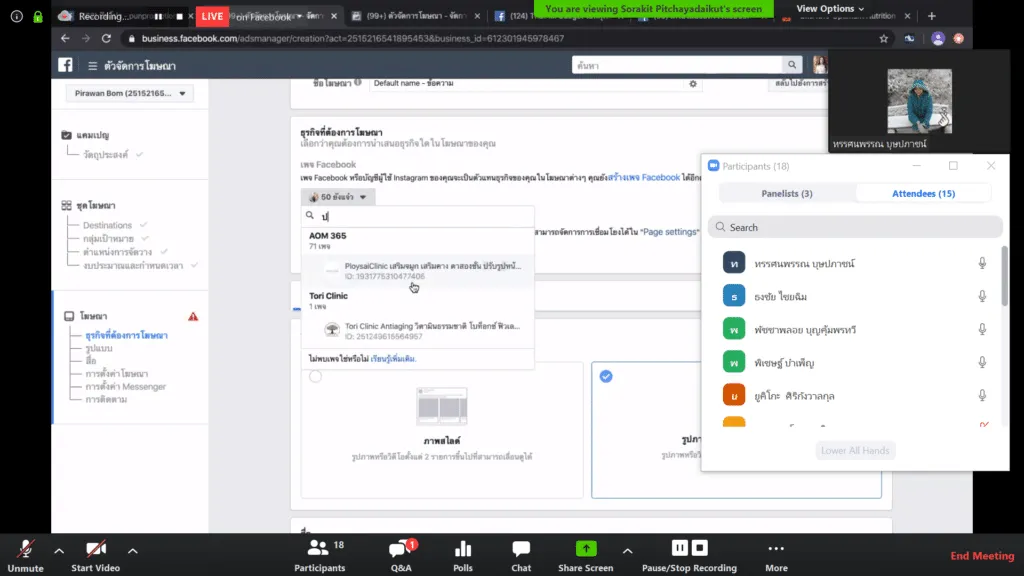
Task: Open the View Options dropdown
Action: click(829, 8)
